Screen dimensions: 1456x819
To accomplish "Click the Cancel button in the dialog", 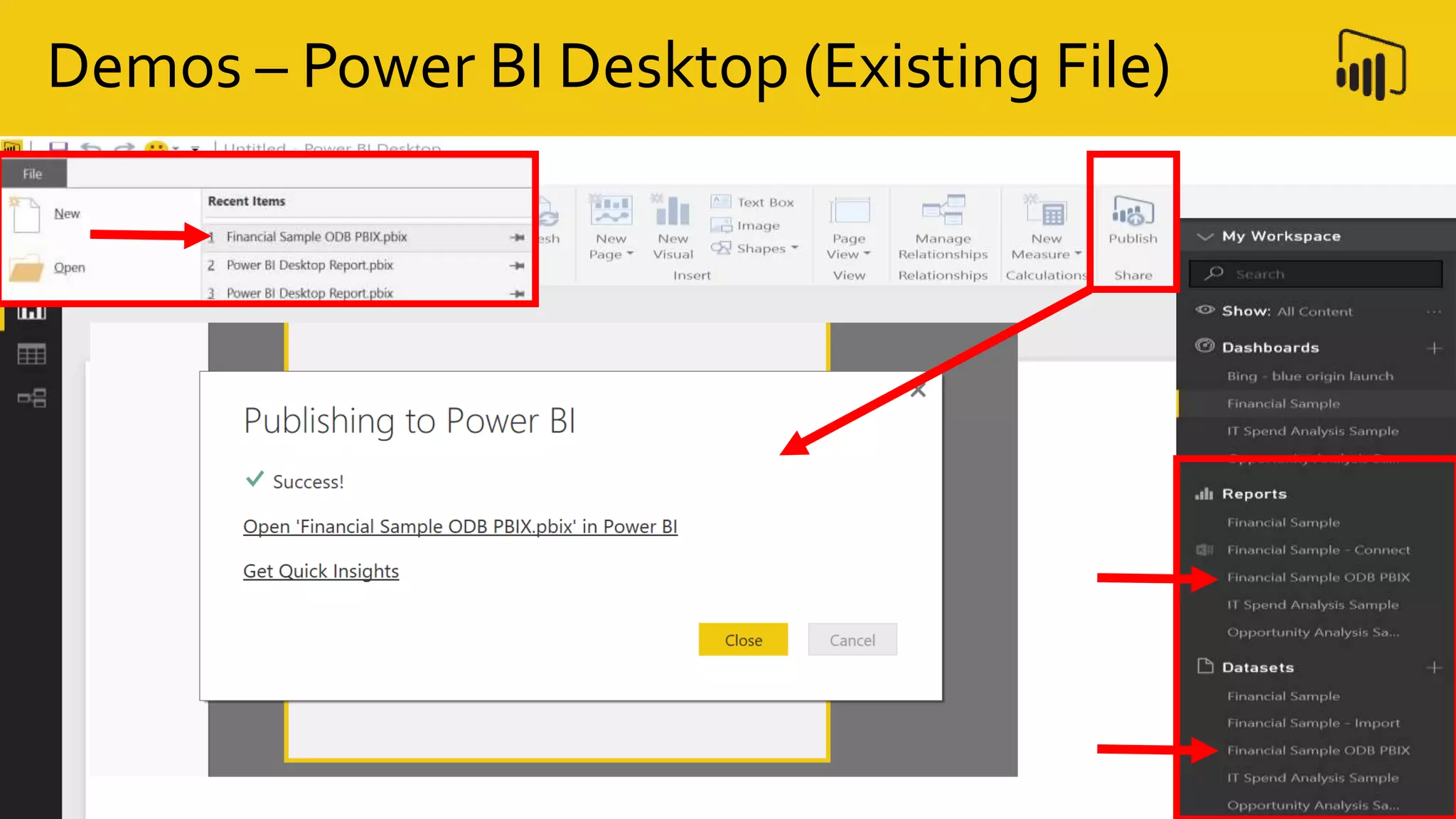I will tap(852, 640).
